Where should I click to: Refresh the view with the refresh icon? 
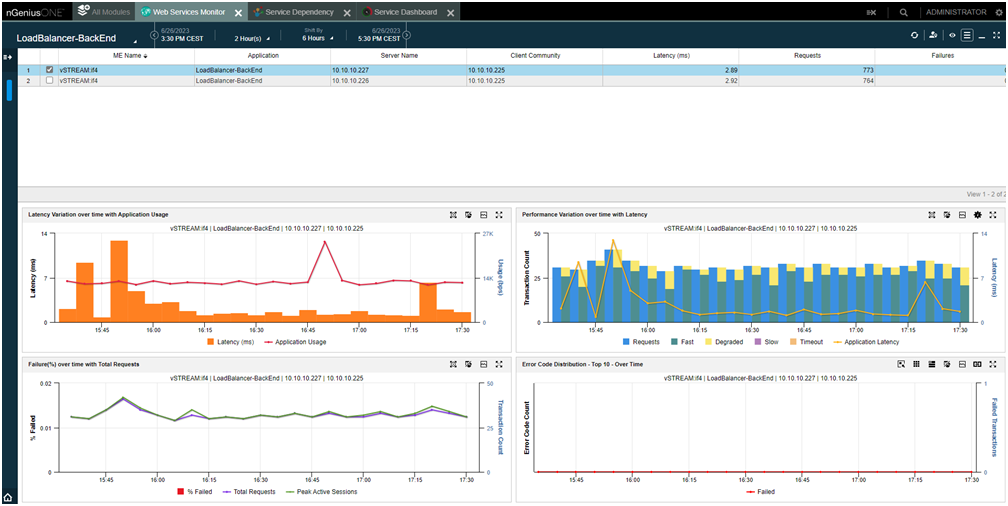[914, 36]
